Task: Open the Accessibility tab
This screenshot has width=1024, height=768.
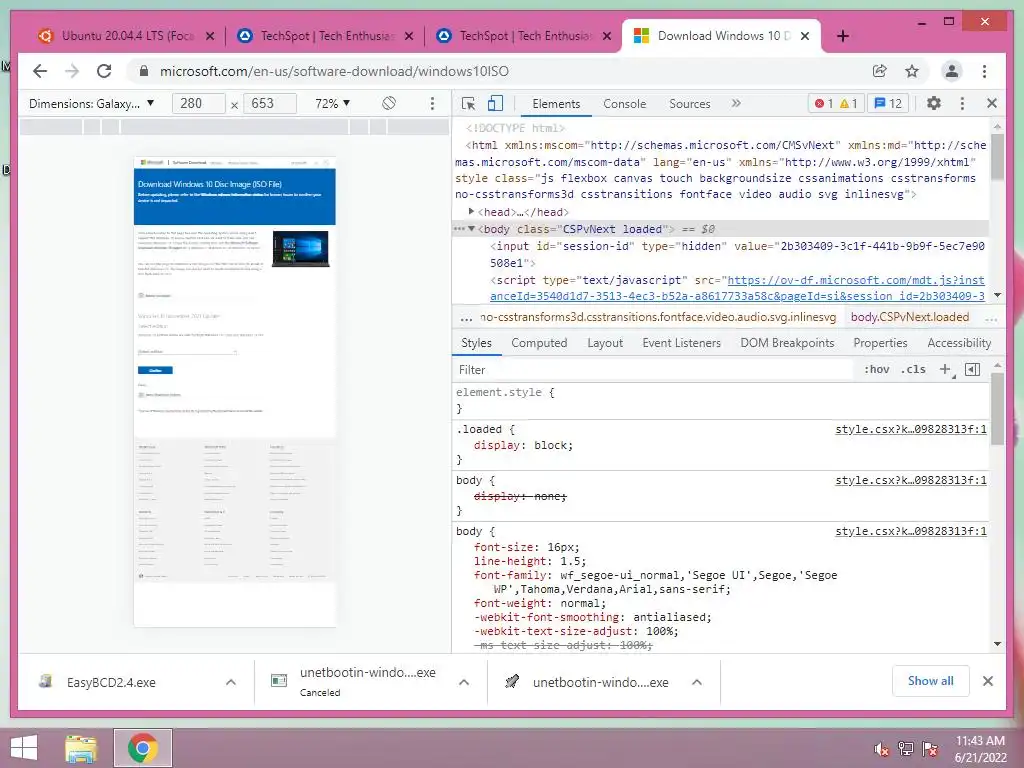Action: point(959,343)
